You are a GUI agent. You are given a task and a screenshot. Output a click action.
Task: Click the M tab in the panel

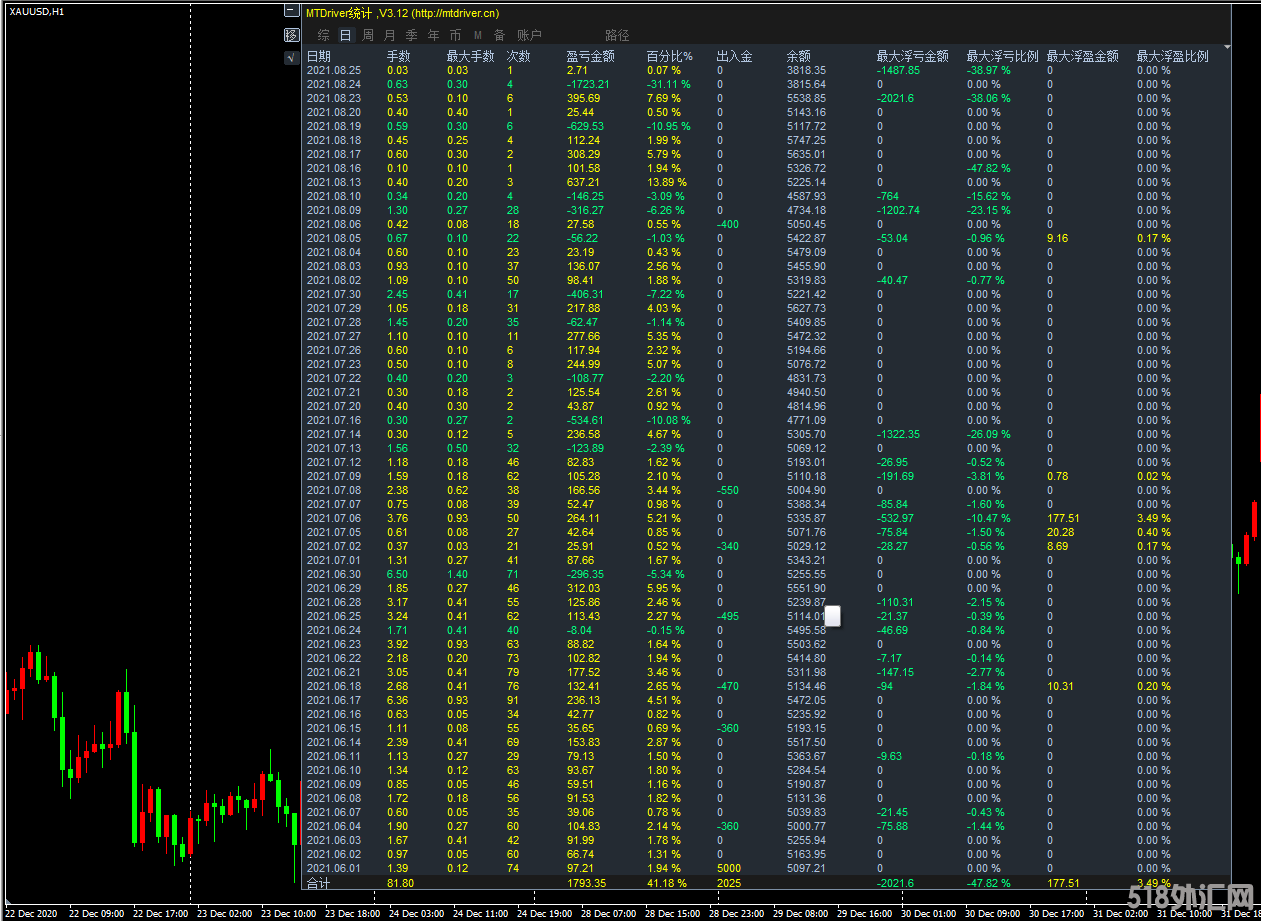click(x=477, y=35)
